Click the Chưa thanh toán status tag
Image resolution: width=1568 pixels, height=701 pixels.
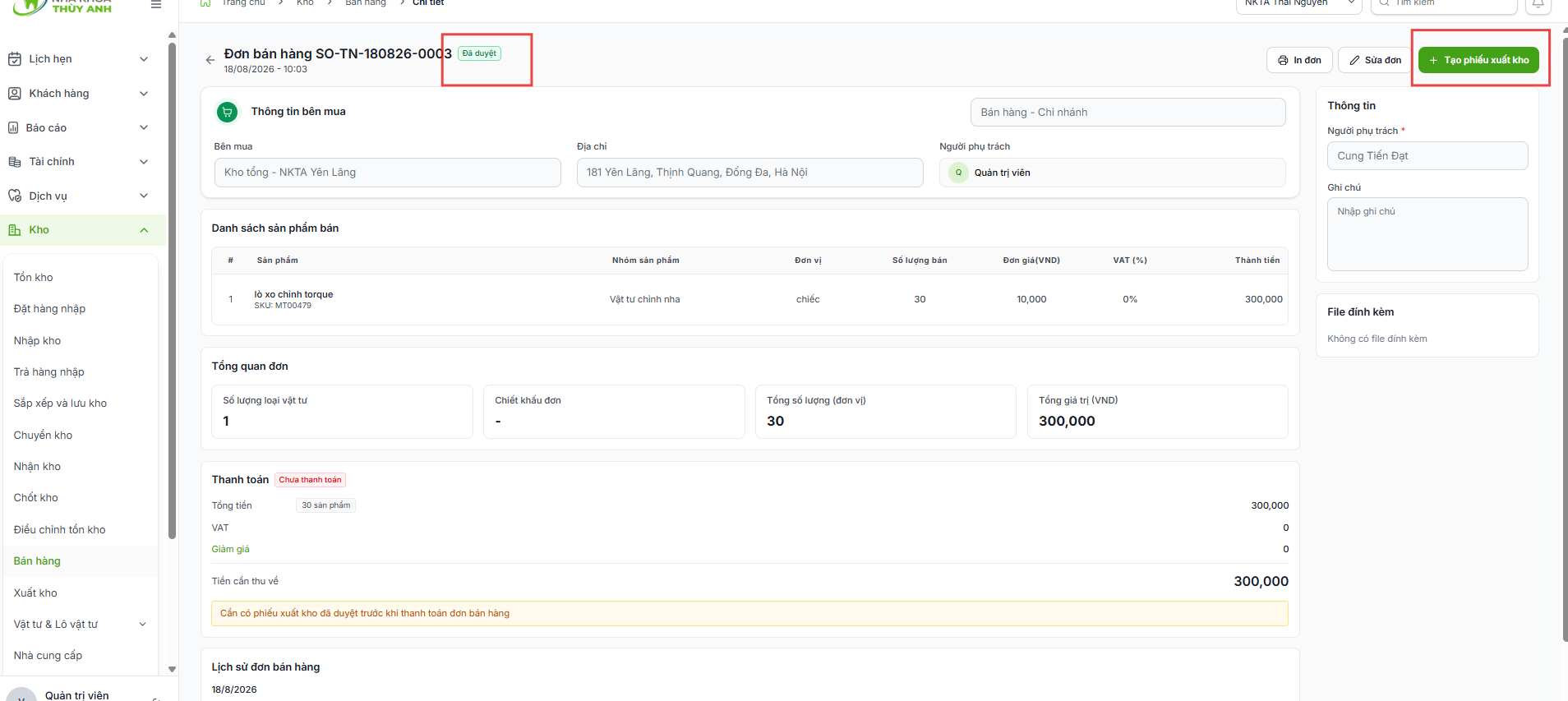coord(310,480)
